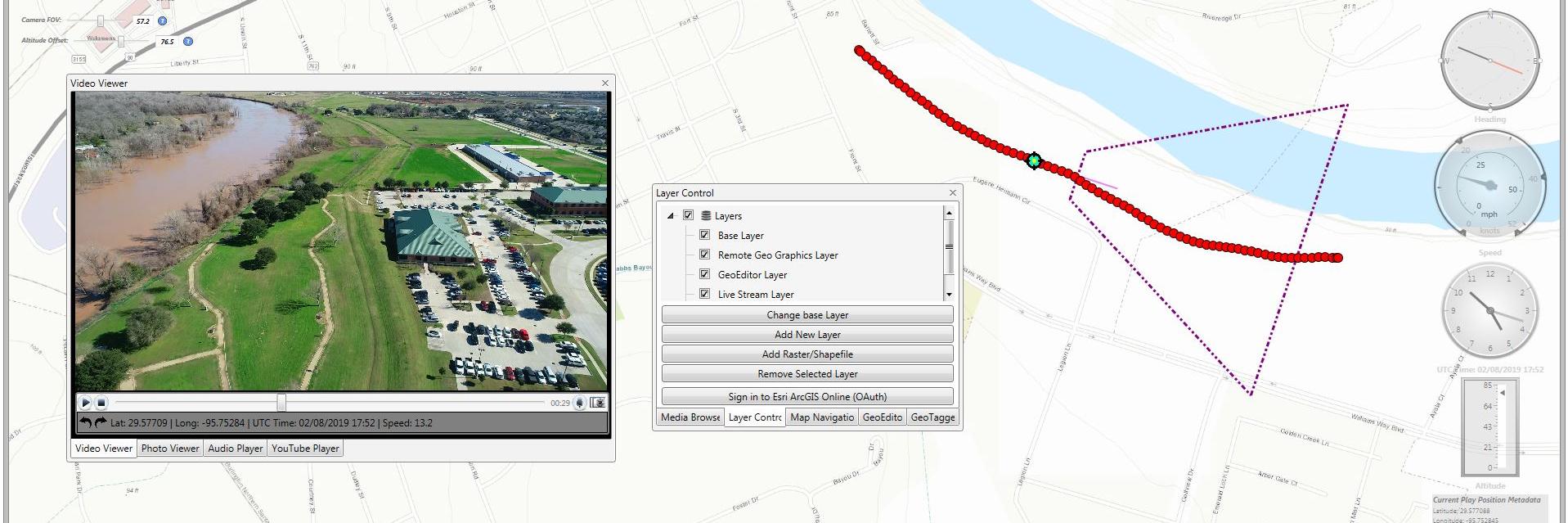Viewport: 1568px width, 523px height.
Task: Select the Layer Control tab
Action: point(755,417)
